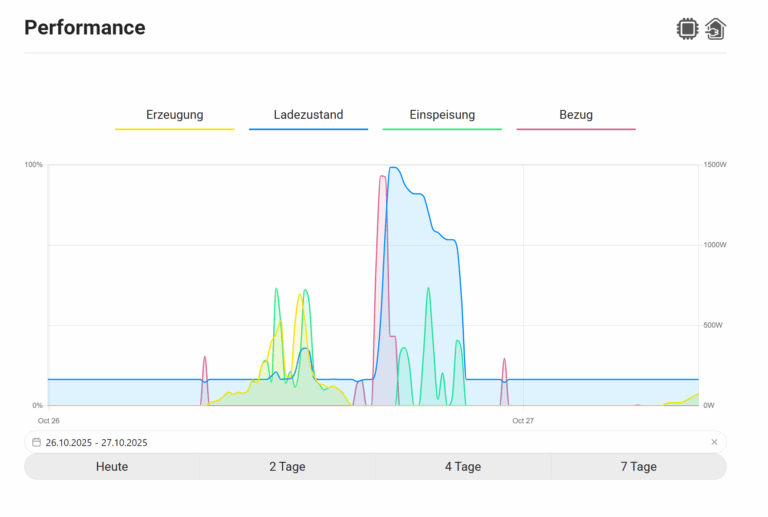Click the Oct 27 axis label

coord(523,421)
